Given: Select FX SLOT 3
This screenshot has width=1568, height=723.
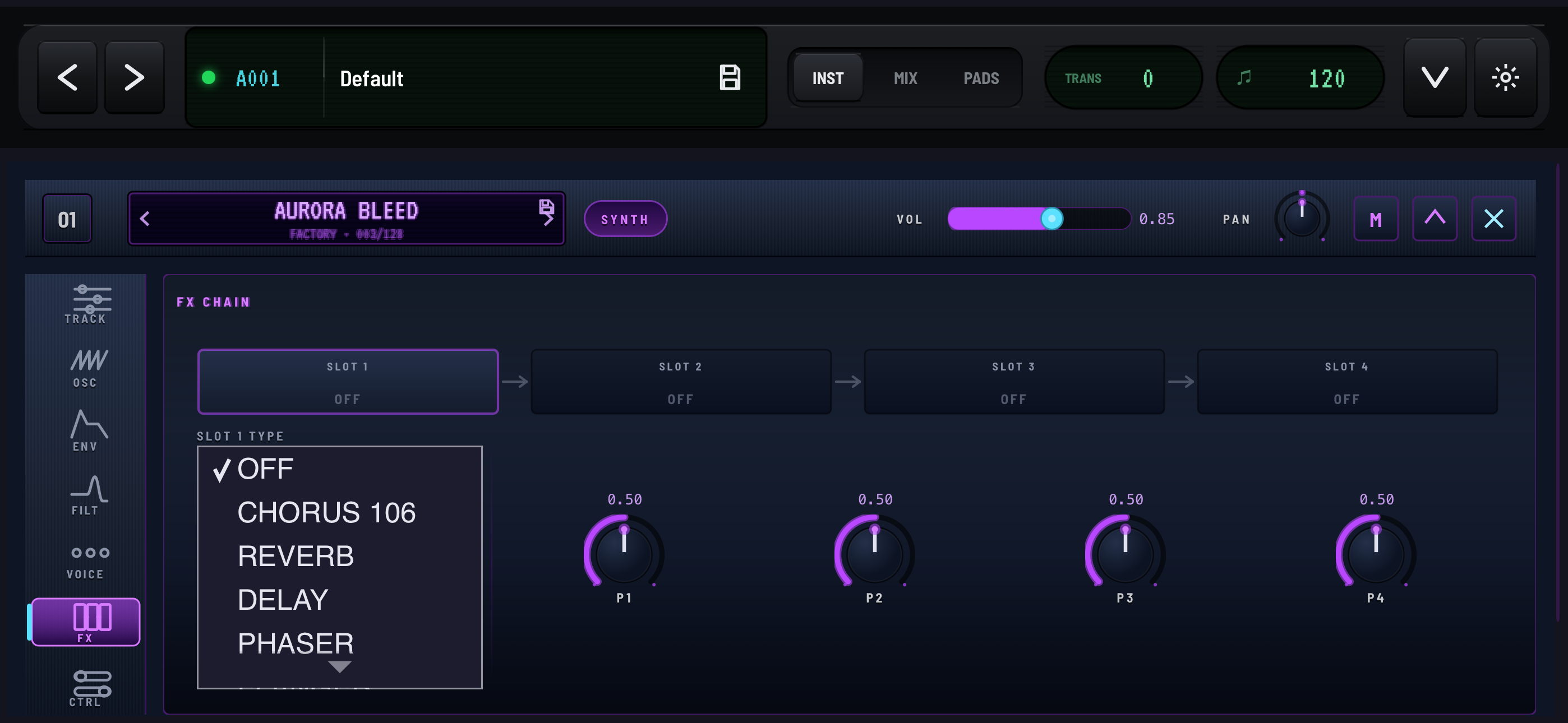Looking at the screenshot, I should click(x=1013, y=382).
